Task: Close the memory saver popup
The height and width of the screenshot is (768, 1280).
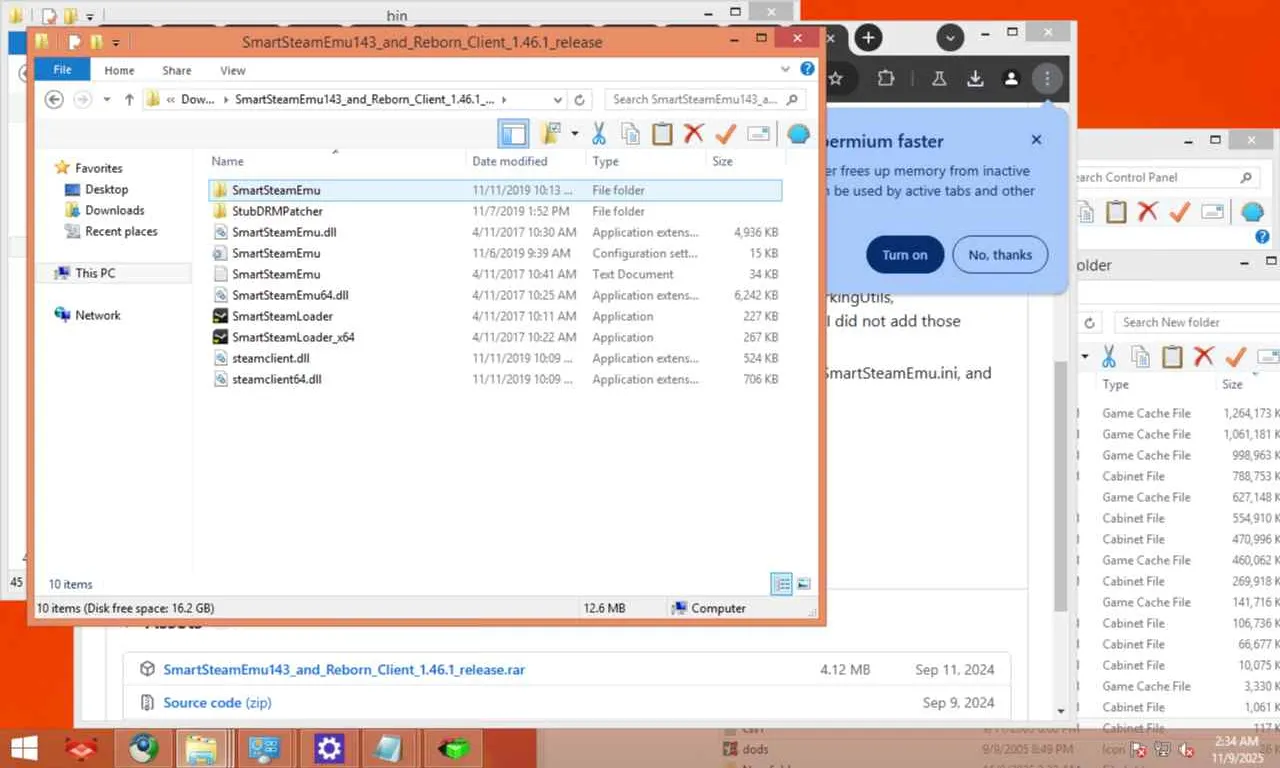Action: coord(1036,140)
